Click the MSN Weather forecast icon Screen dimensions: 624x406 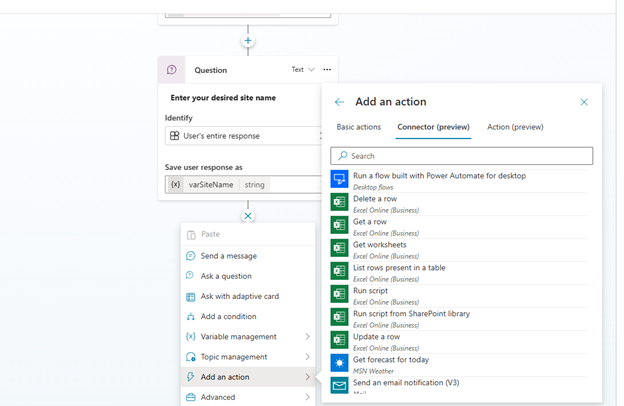339,363
